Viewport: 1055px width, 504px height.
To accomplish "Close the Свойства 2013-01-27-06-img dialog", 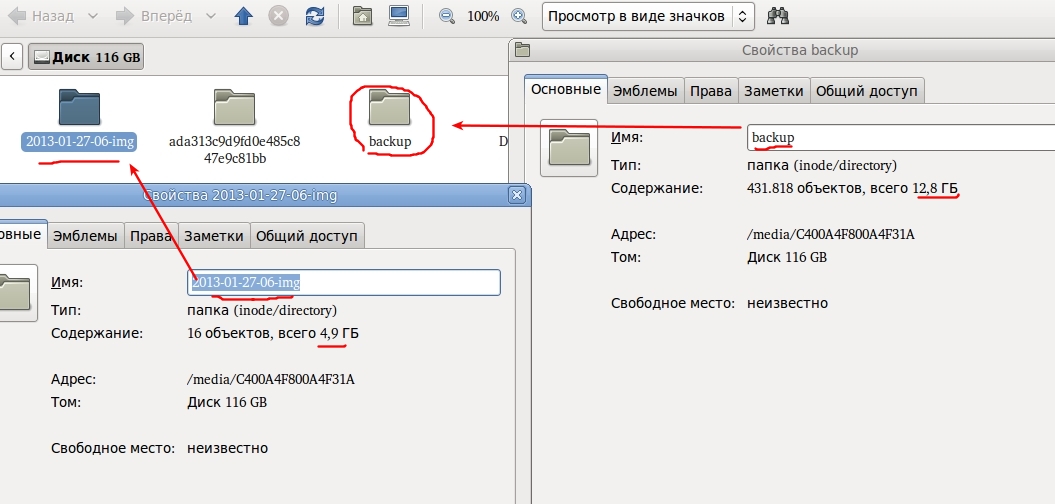I will (x=517, y=195).
